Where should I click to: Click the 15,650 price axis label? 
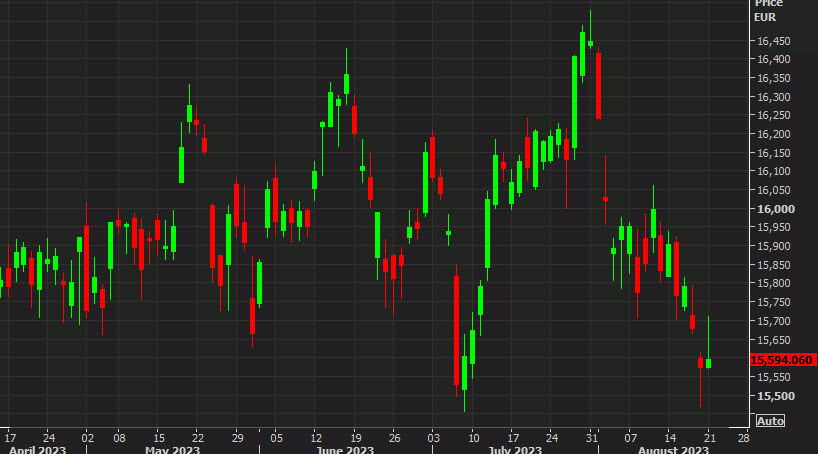(774, 340)
